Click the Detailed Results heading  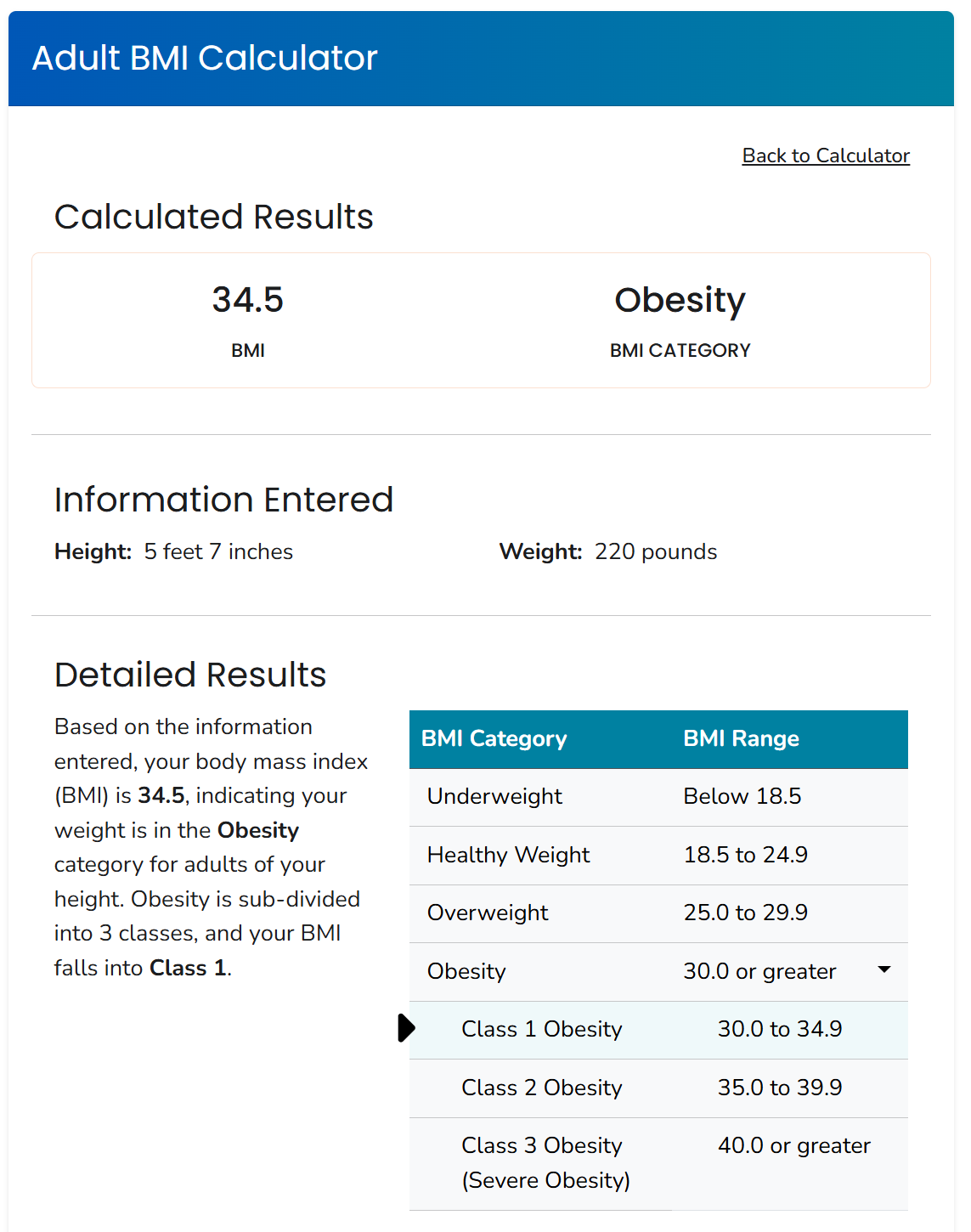click(190, 675)
